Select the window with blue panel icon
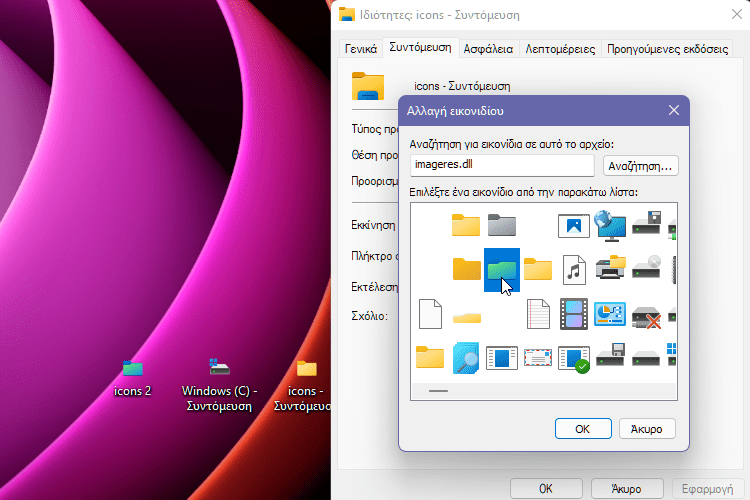 [502, 358]
